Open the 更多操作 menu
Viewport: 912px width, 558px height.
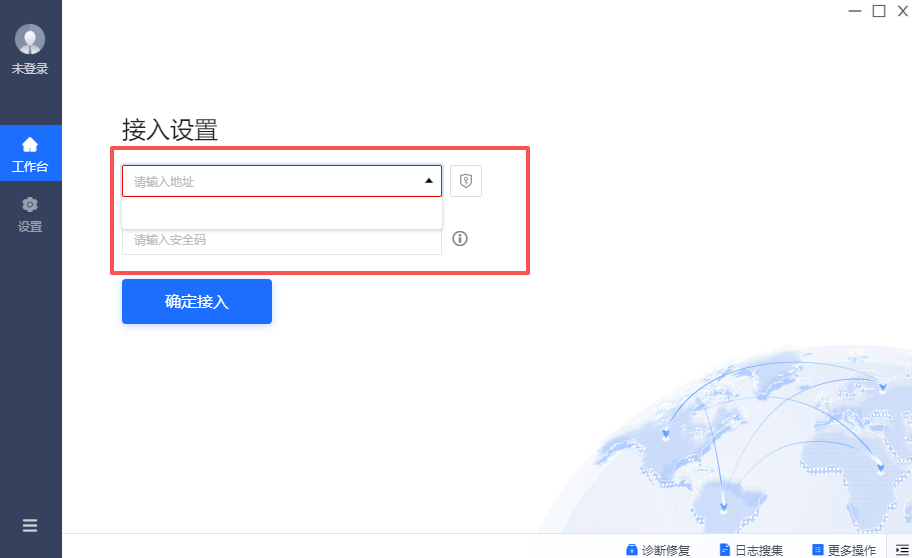pyautogui.click(x=844, y=550)
